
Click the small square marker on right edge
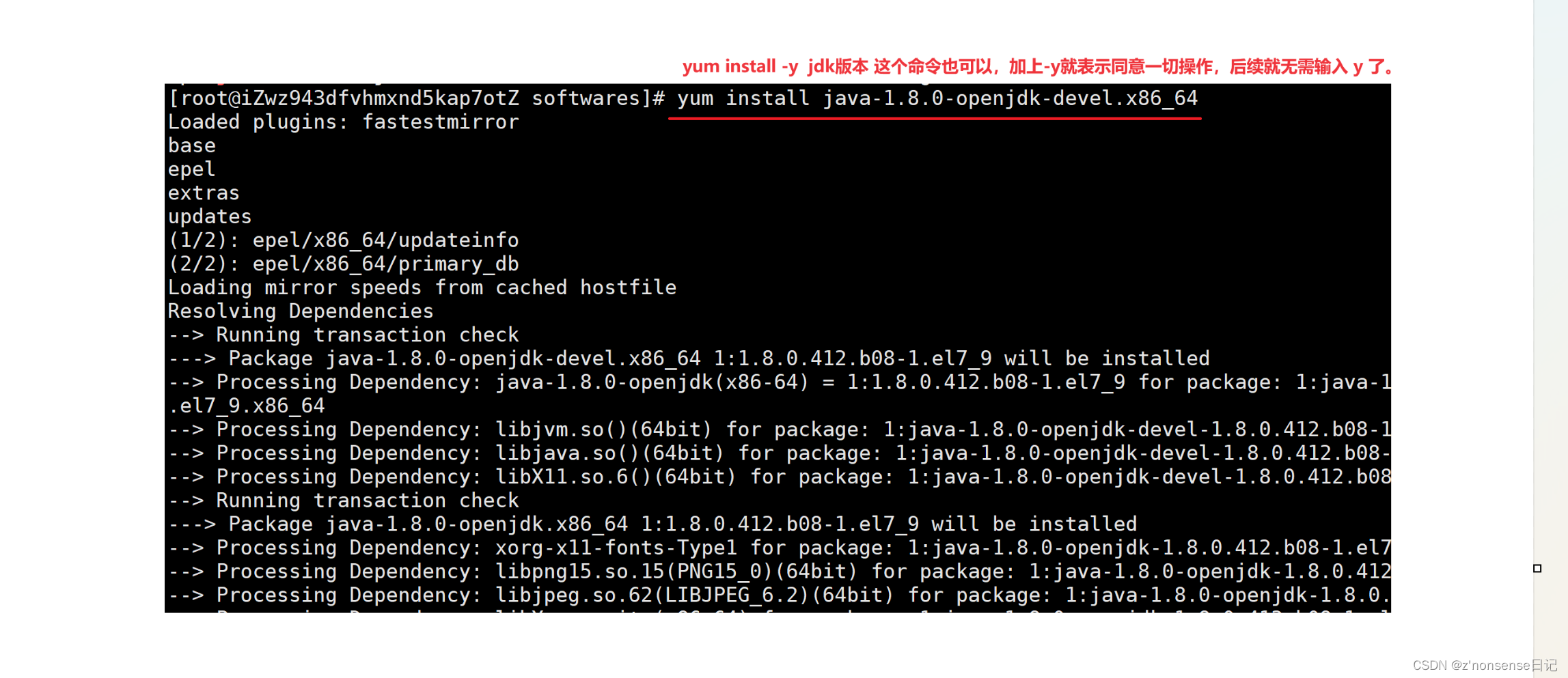pyautogui.click(x=1537, y=568)
